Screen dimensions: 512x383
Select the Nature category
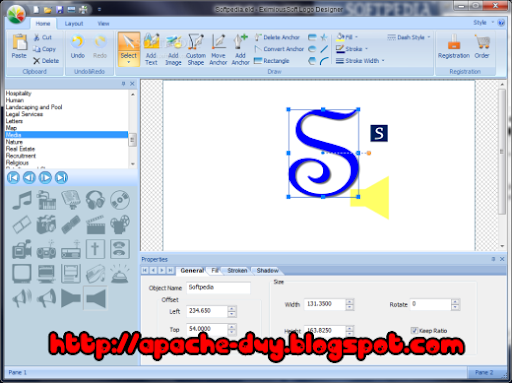66,142
